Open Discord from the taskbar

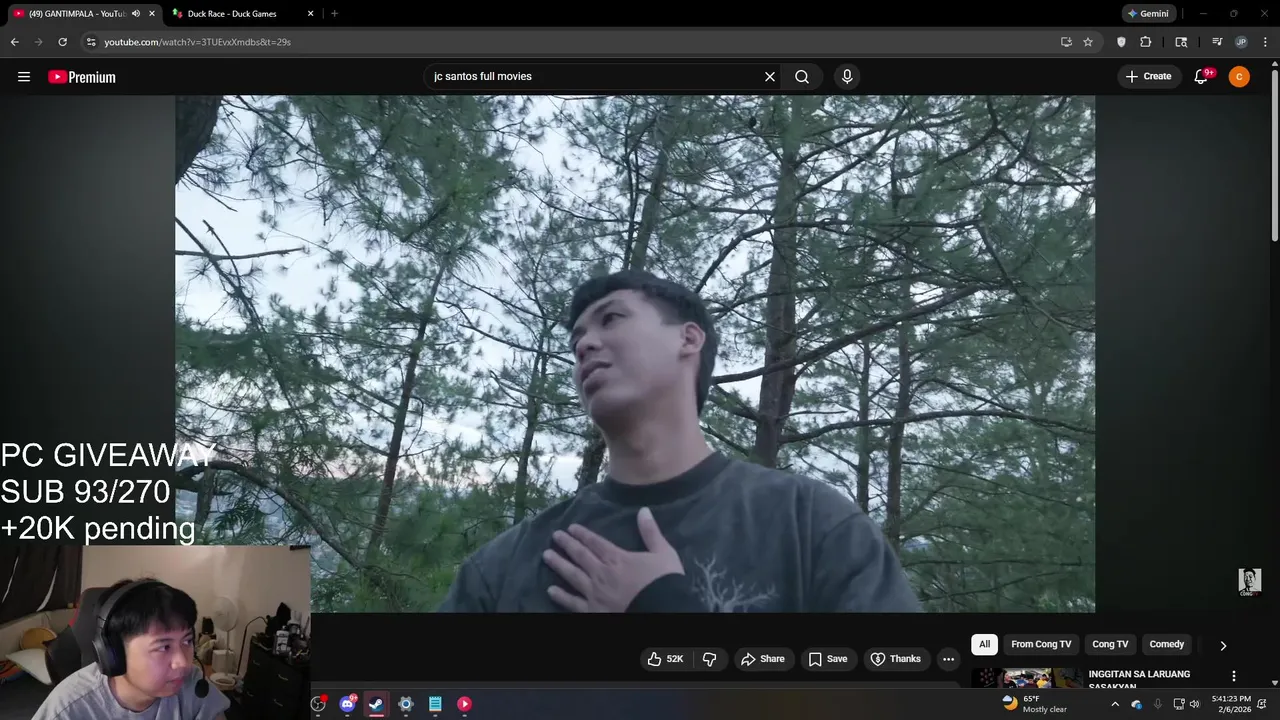pyautogui.click(x=347, y=704)
